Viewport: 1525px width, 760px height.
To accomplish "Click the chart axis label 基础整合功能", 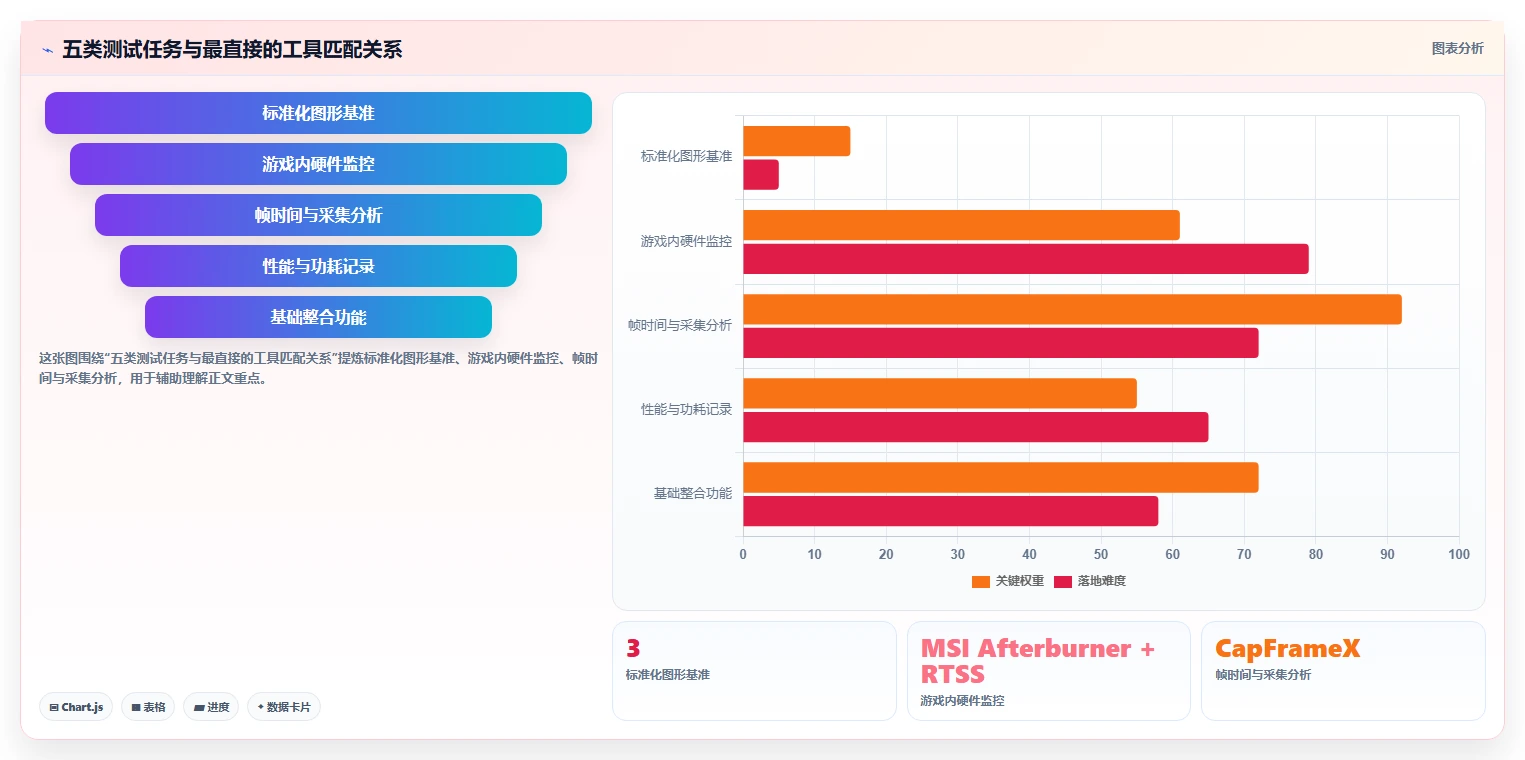I will tap(693, 493).
